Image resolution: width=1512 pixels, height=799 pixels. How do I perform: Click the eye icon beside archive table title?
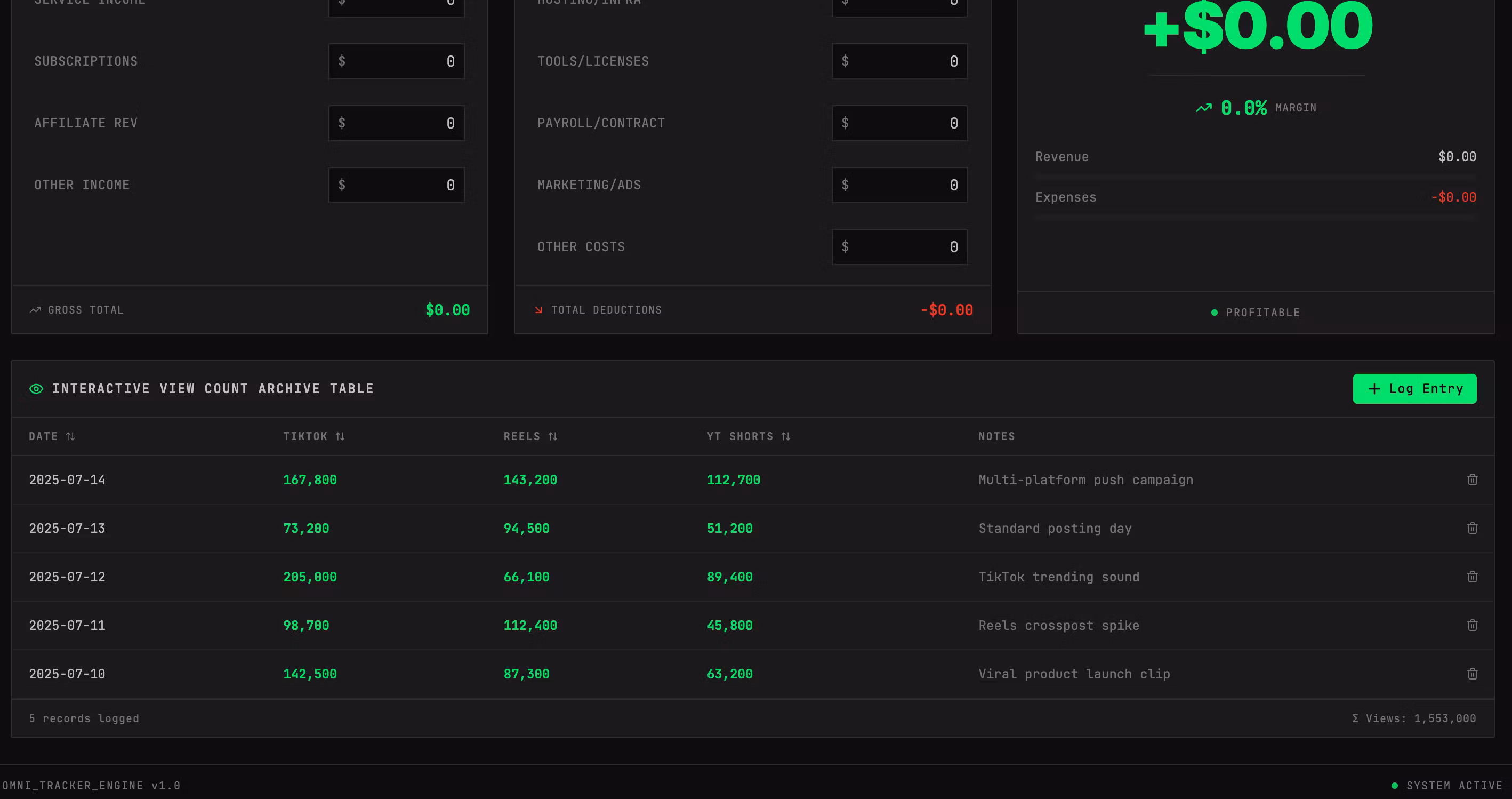tap(36, 389)
